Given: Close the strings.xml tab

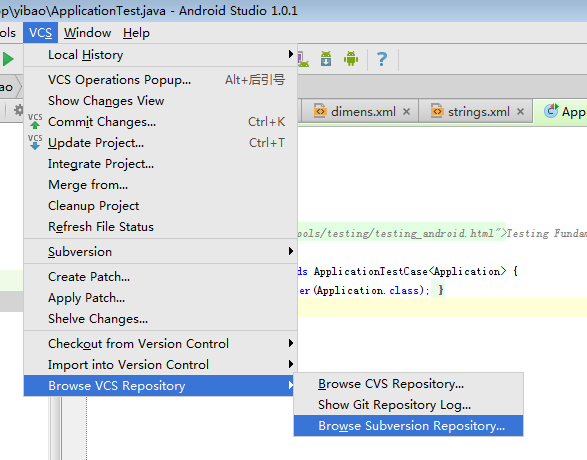Looking at the screenshot, I should (520, 112).
